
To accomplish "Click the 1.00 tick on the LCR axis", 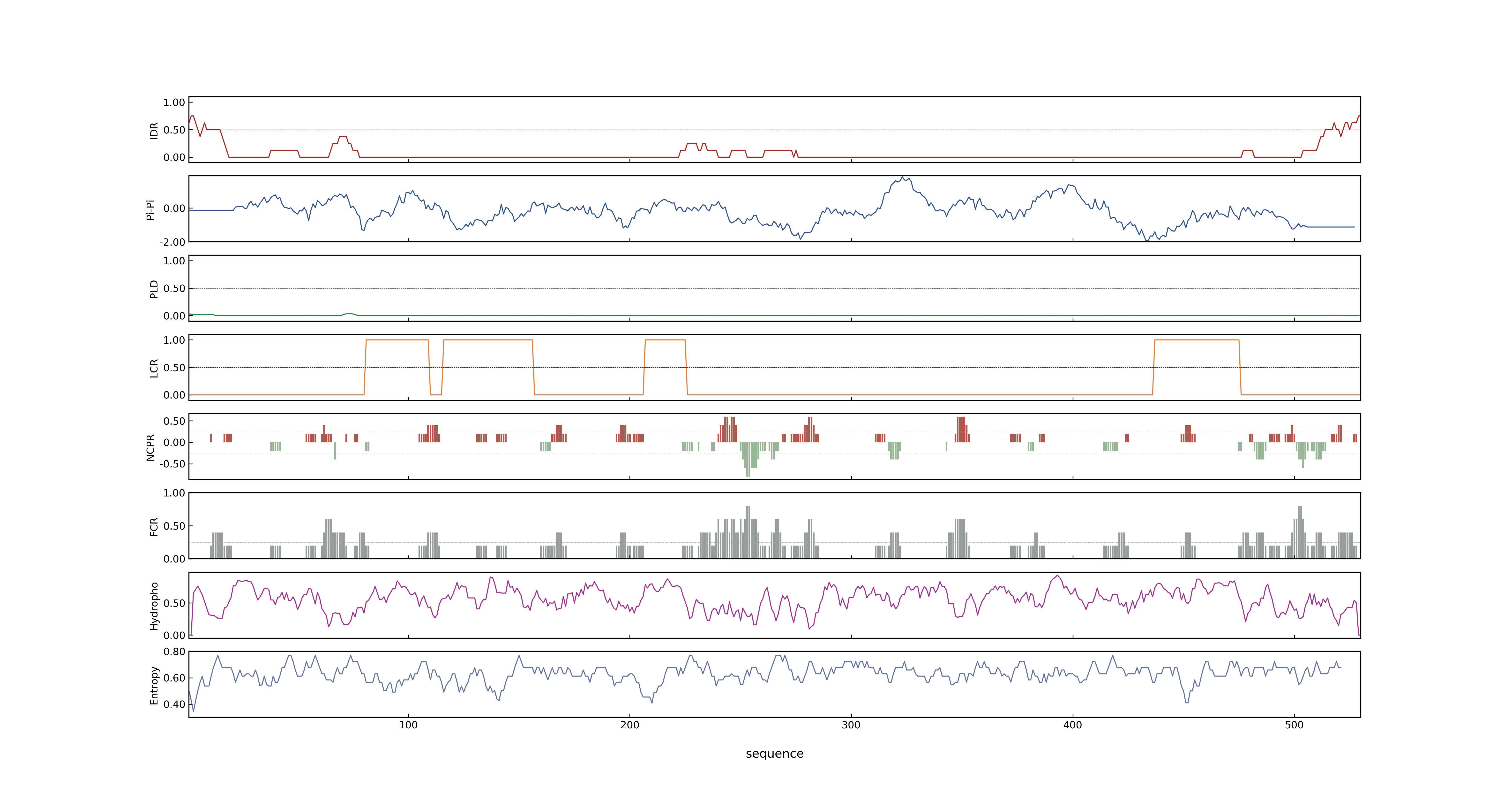I will 174,340.
